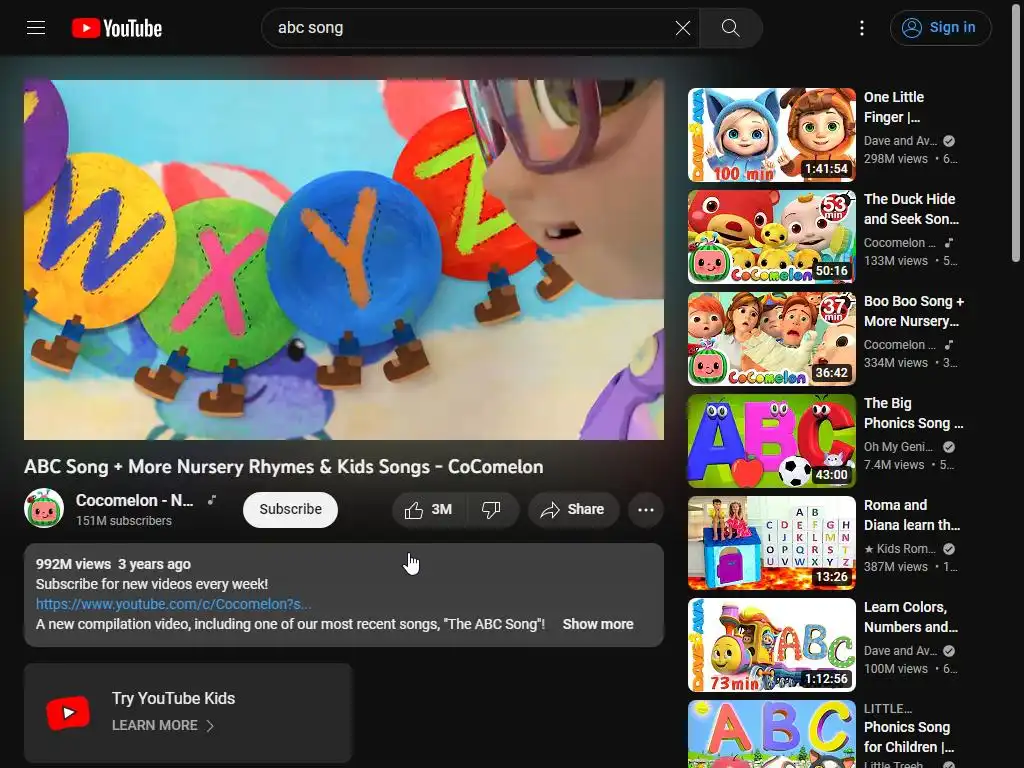Subscribe to the Cocomelon channel
The image size is (1024, 768).
291,509
